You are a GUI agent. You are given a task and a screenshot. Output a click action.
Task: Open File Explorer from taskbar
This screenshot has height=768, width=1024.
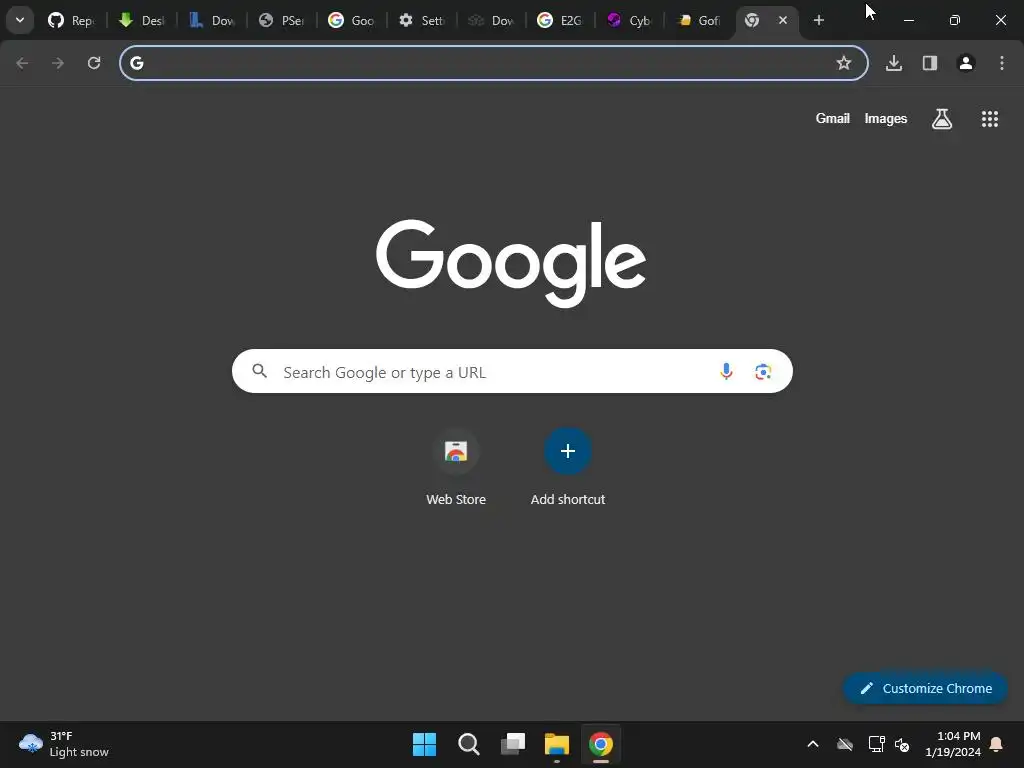click(557, 744)
